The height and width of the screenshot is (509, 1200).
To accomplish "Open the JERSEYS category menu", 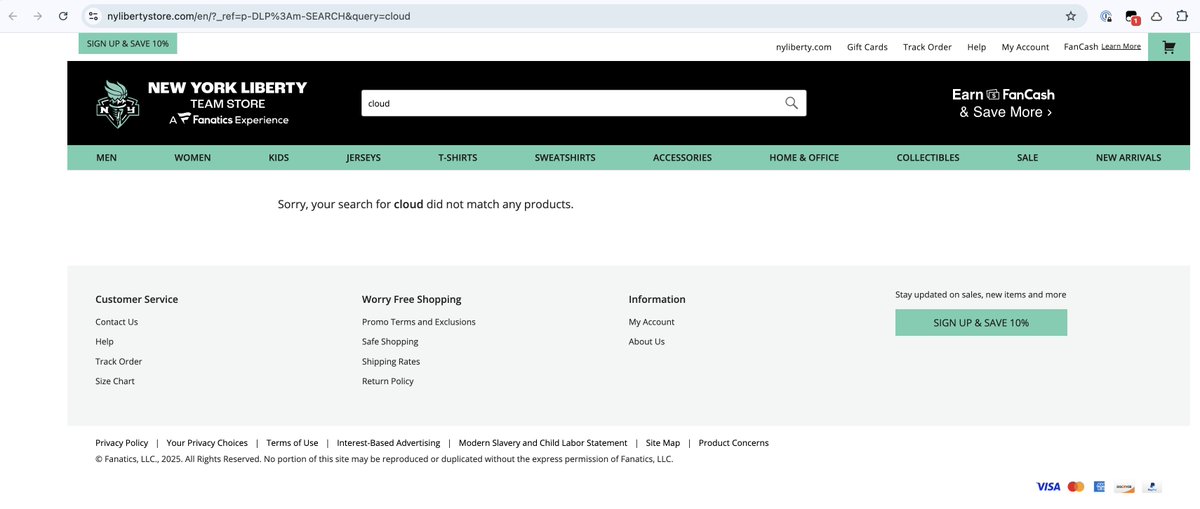I will point(363,158).
